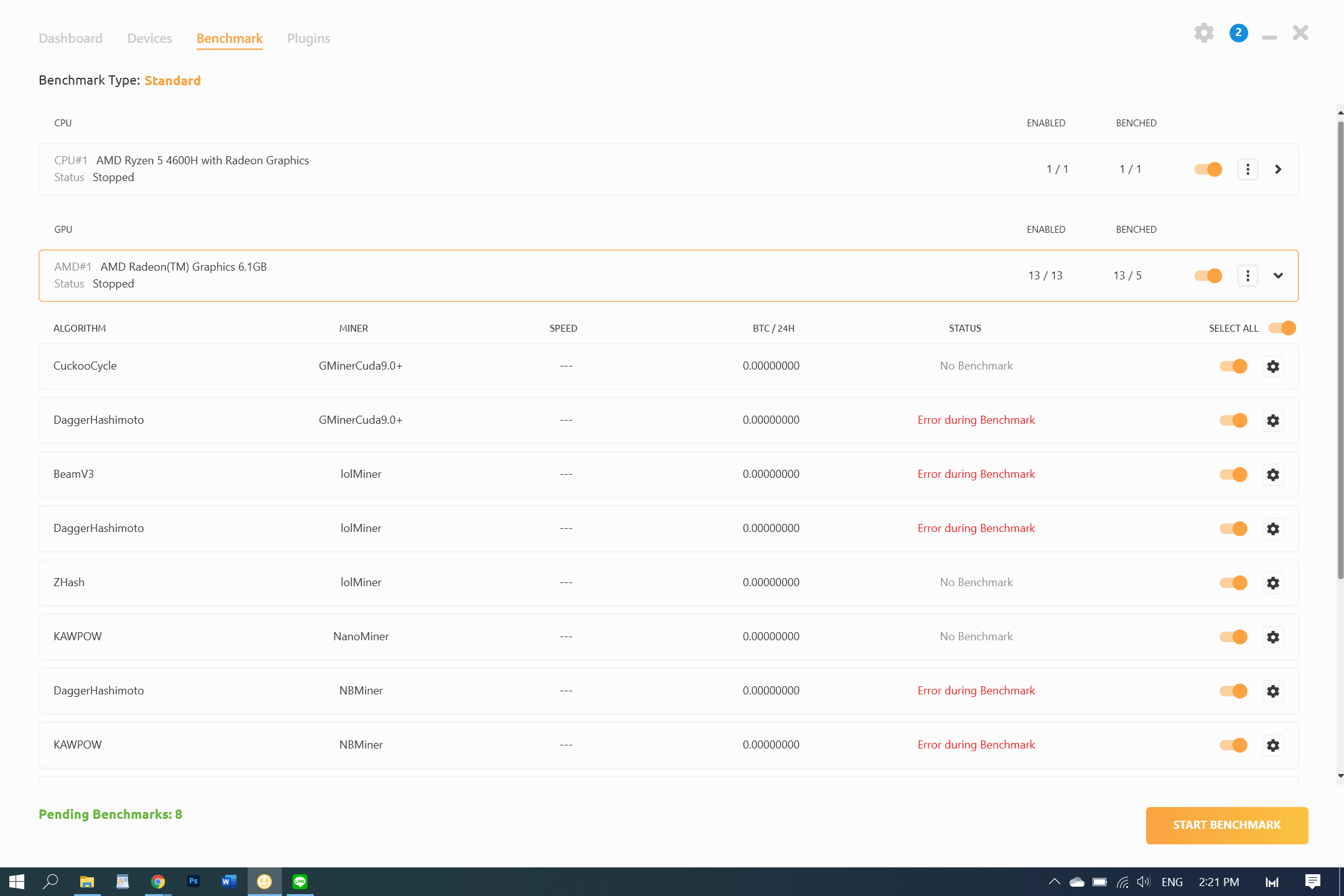Open Windows Action Center notifications

[1313, 882]
